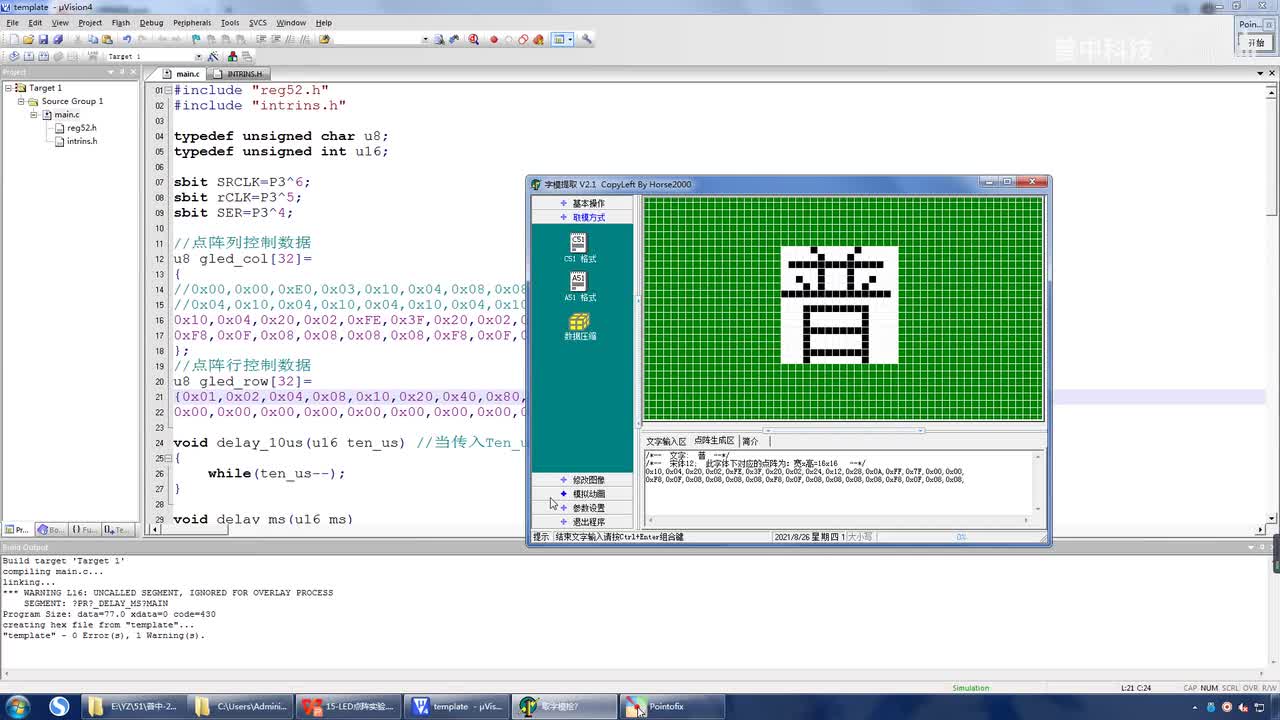Open the Debug menu
The width and height of the screenshot is (1280, 720).
click(x=151, y=22)
